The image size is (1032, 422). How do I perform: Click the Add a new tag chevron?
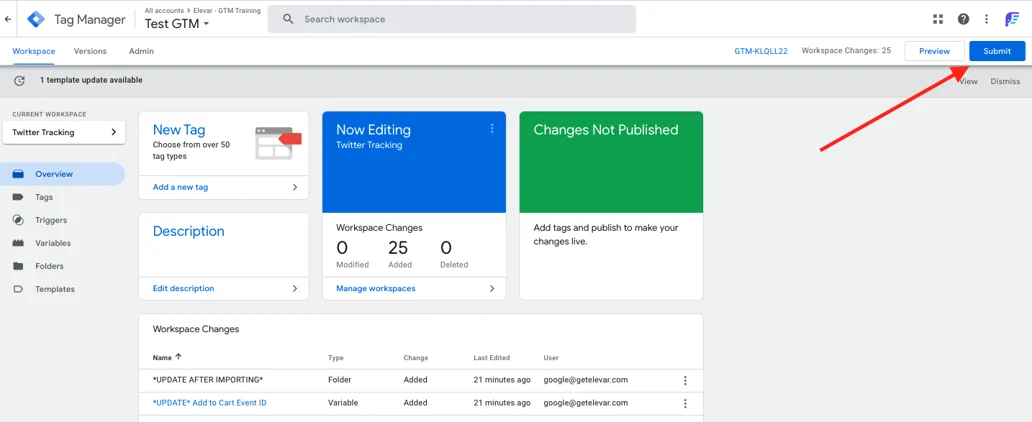[295, 188]
